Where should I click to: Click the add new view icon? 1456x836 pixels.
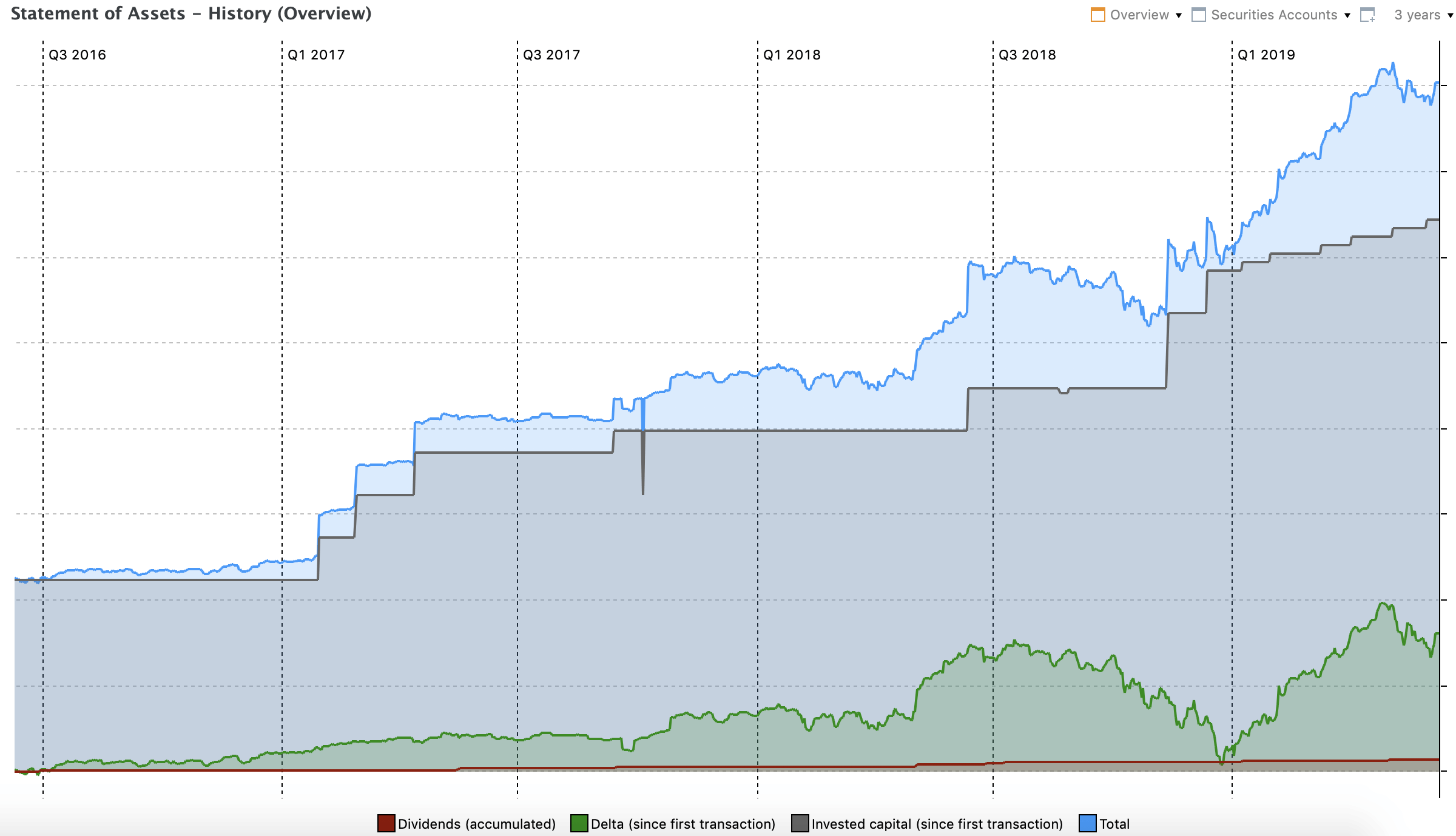click(x=1367, y=15)
